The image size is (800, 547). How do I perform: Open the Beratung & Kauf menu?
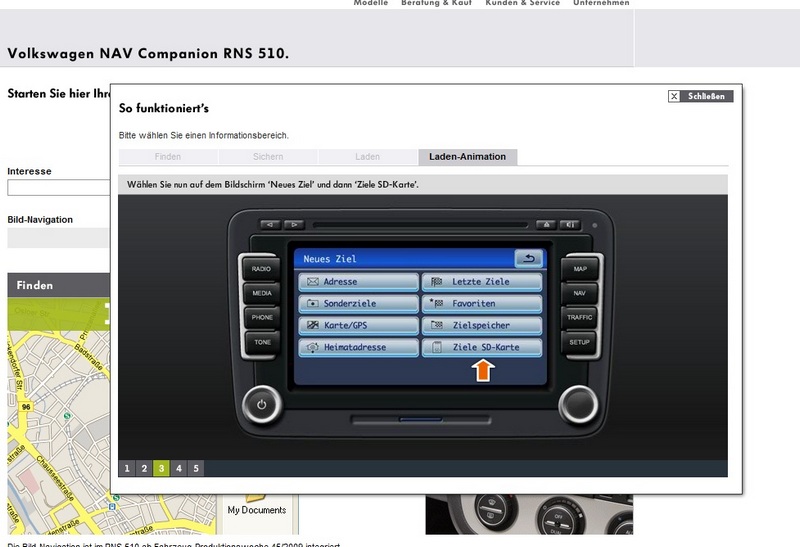tap(436, 3)
